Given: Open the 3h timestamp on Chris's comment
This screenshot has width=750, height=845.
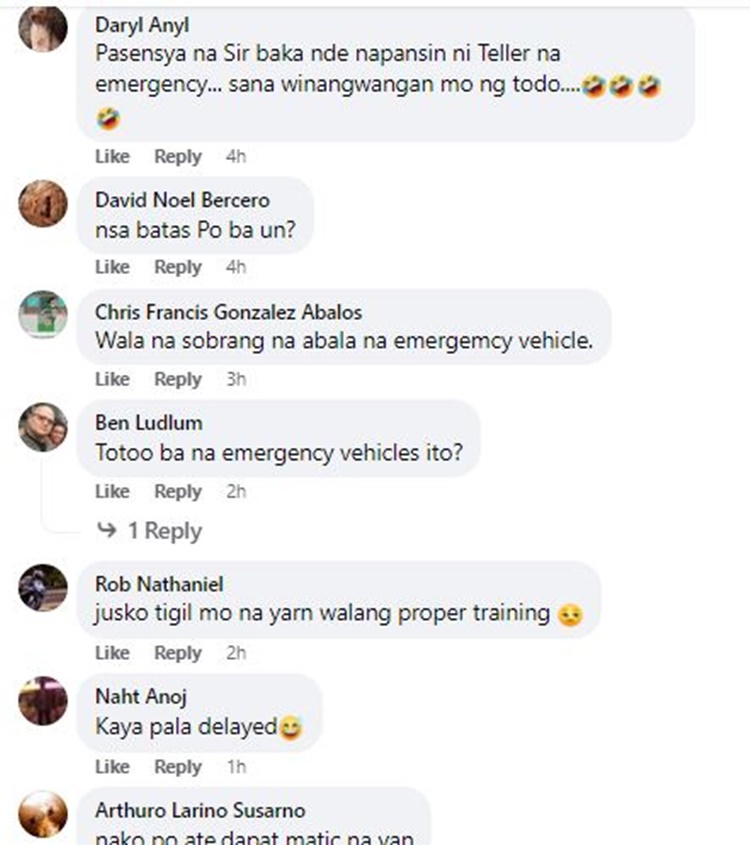Looking at the screenshot, I should 236,379.
